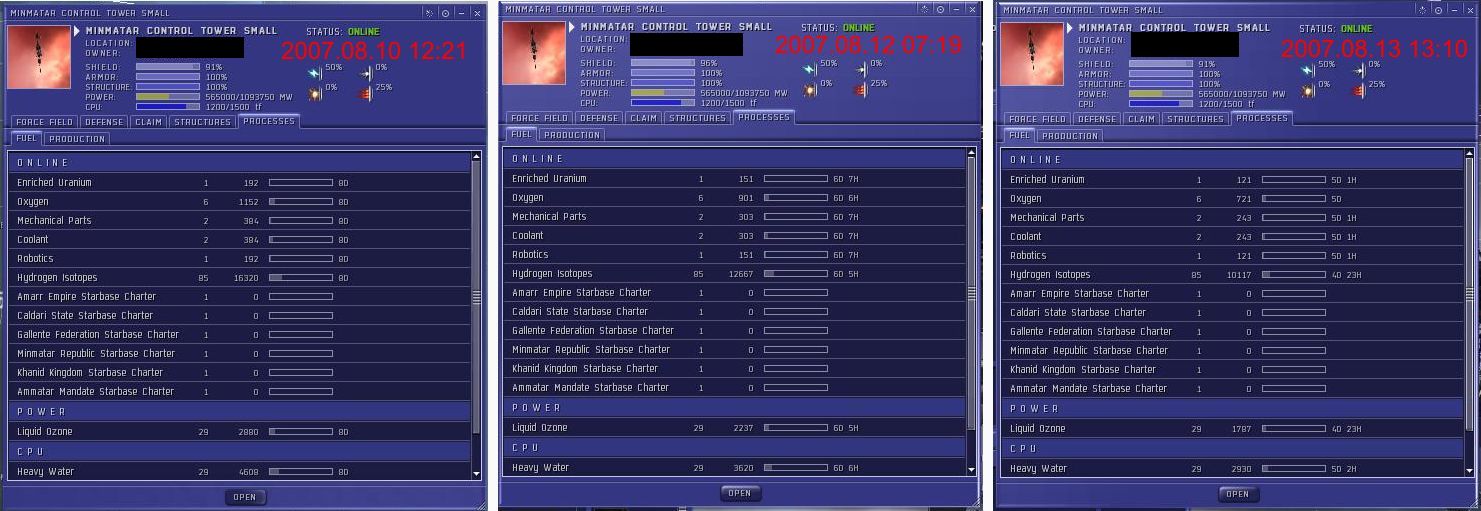Select the Enriched Uranium row showing 192
Image resolution: width=1481 pixels, height=511 pixels.
click(x=239, y=183)
